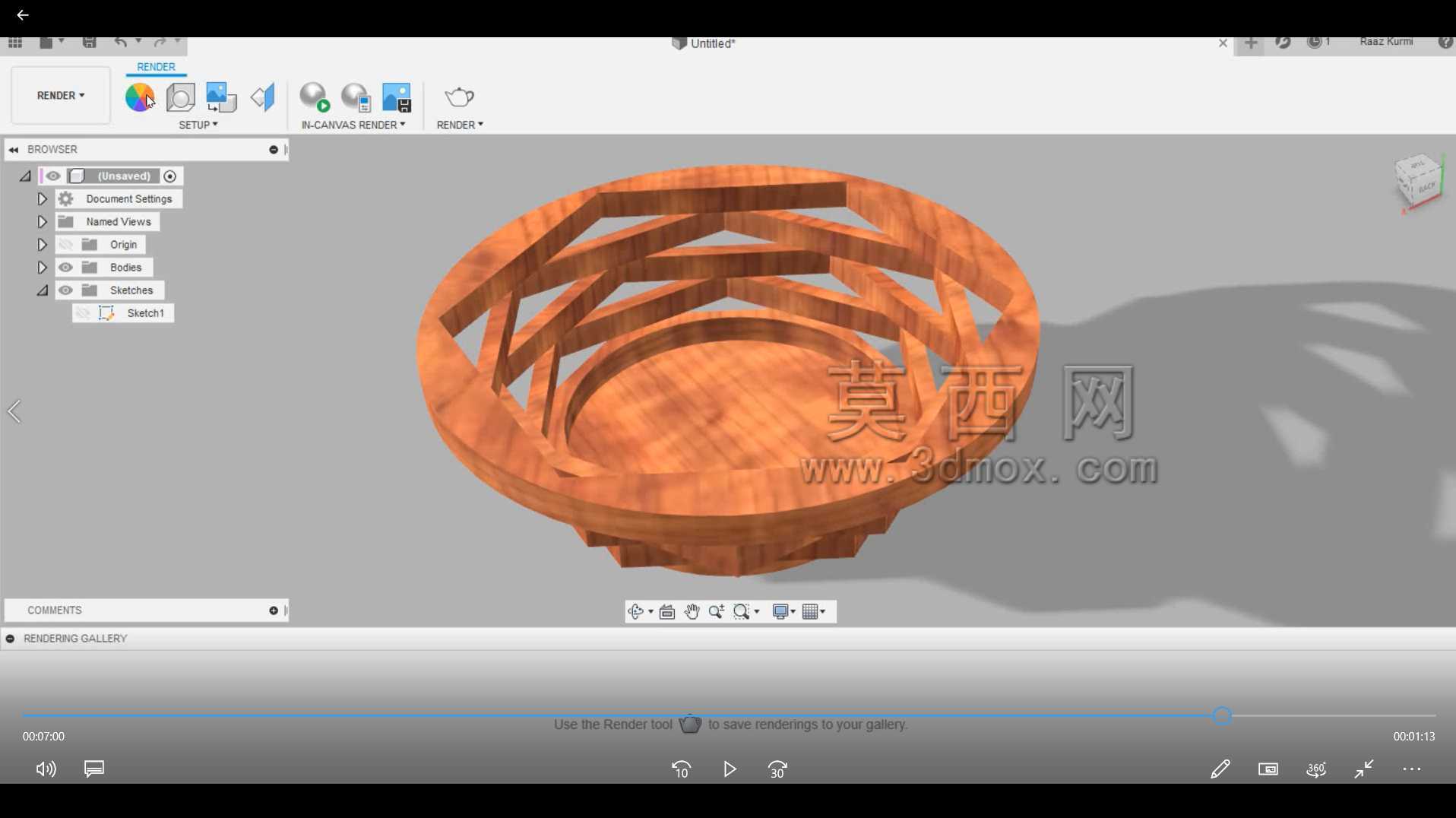Click the Fit zoom window tool
Viewport: 1456px width, 818px height.
point(742,612)
